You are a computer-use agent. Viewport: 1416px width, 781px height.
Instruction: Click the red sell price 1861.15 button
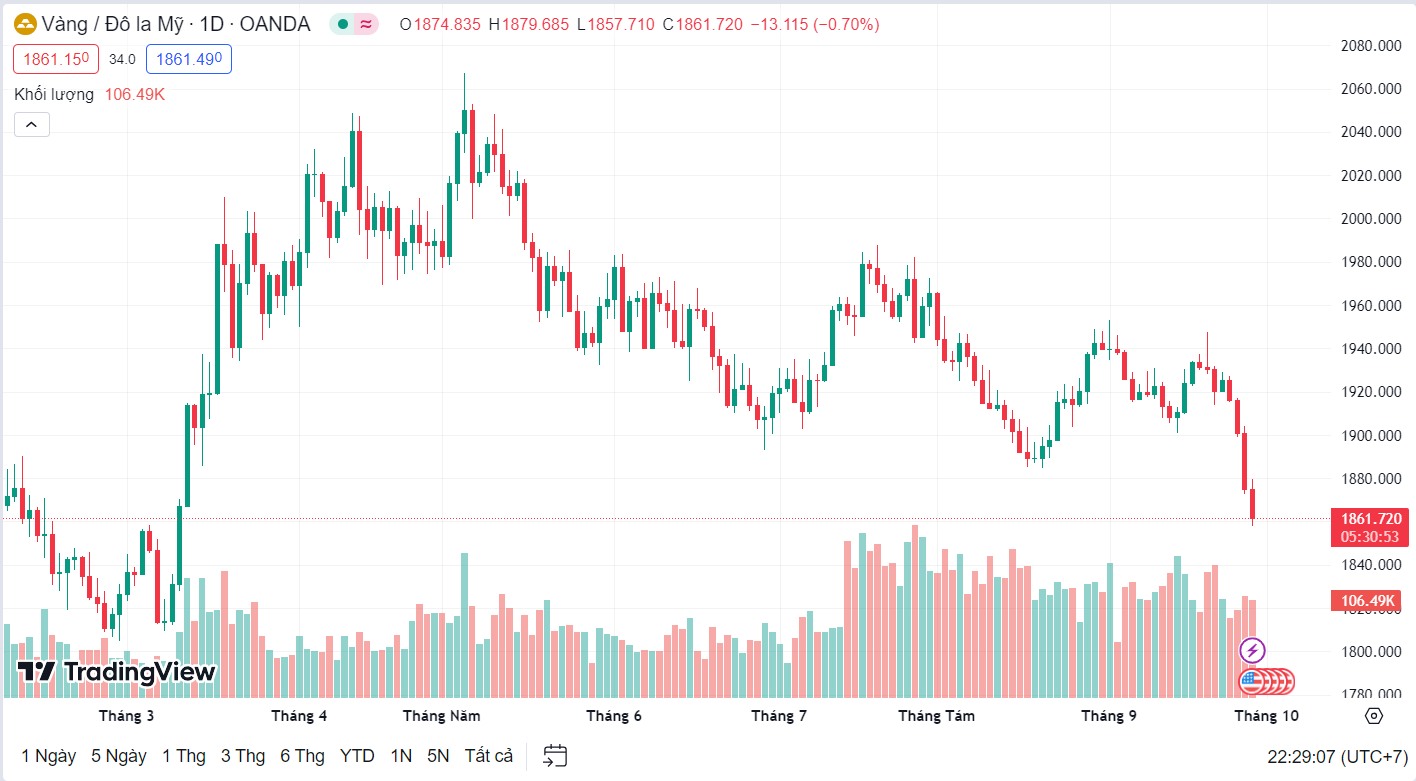(x=56, y=59)
